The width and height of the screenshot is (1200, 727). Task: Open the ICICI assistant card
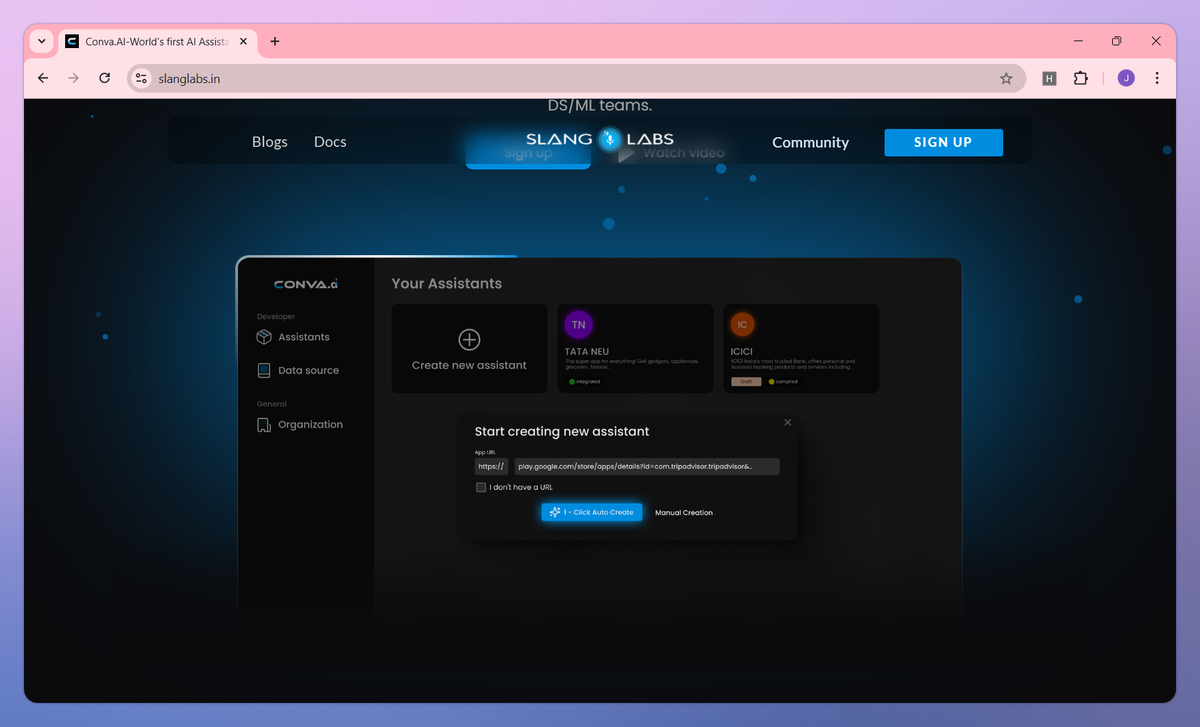coord(801,348)
